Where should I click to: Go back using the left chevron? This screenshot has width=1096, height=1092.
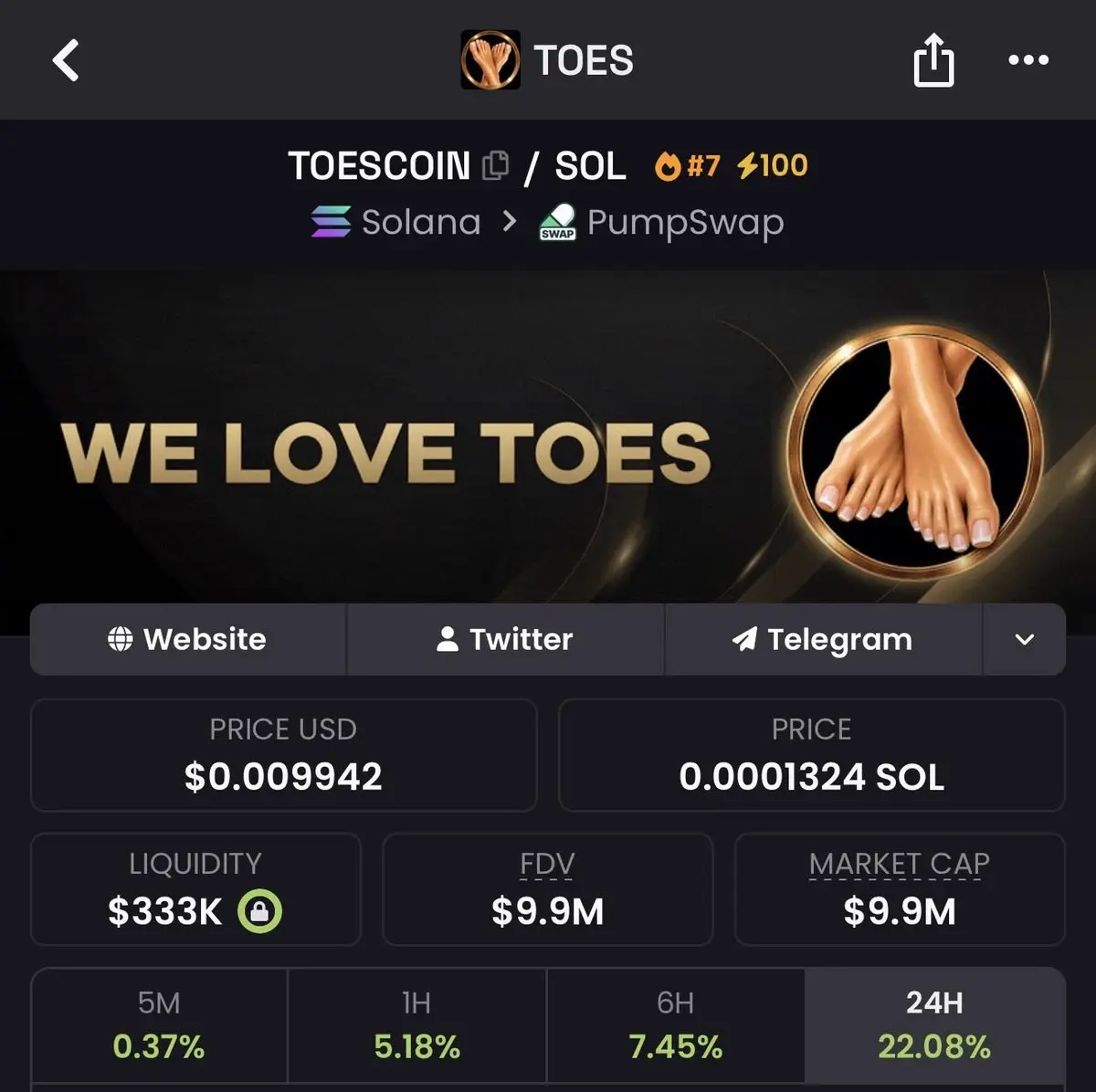tap(66, 60)
